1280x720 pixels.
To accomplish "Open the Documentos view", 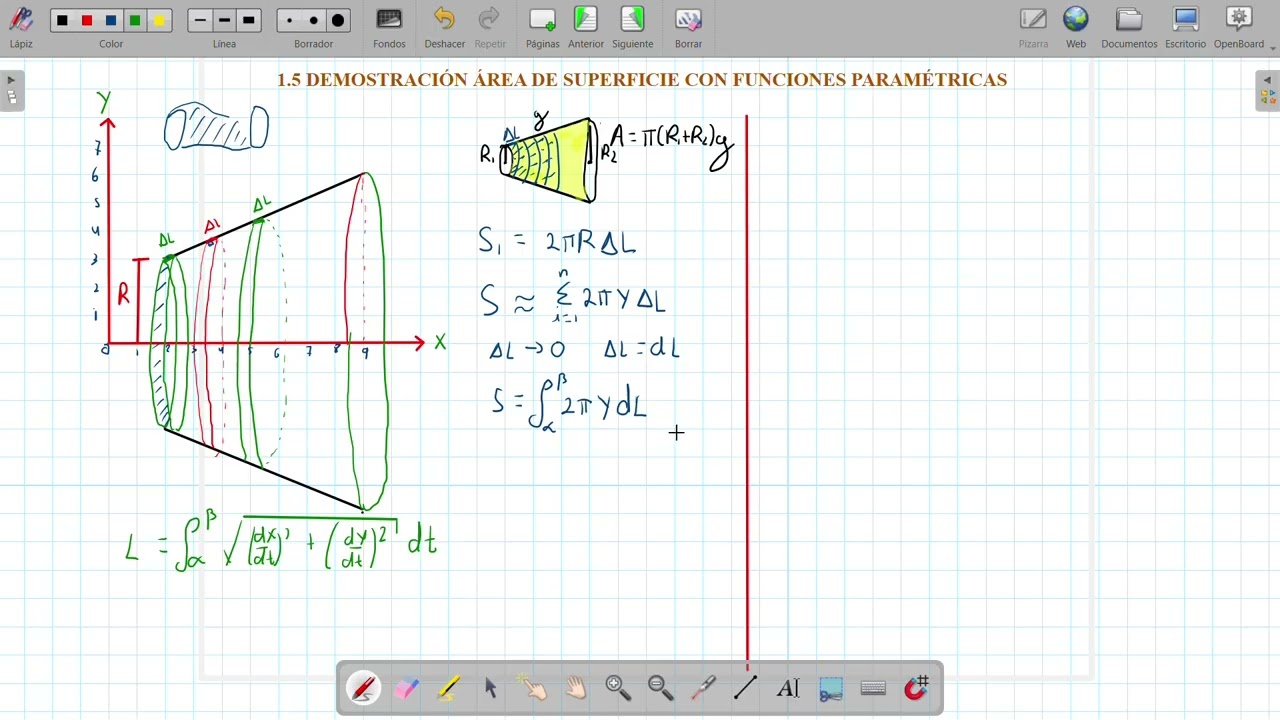I will 1129,27.
